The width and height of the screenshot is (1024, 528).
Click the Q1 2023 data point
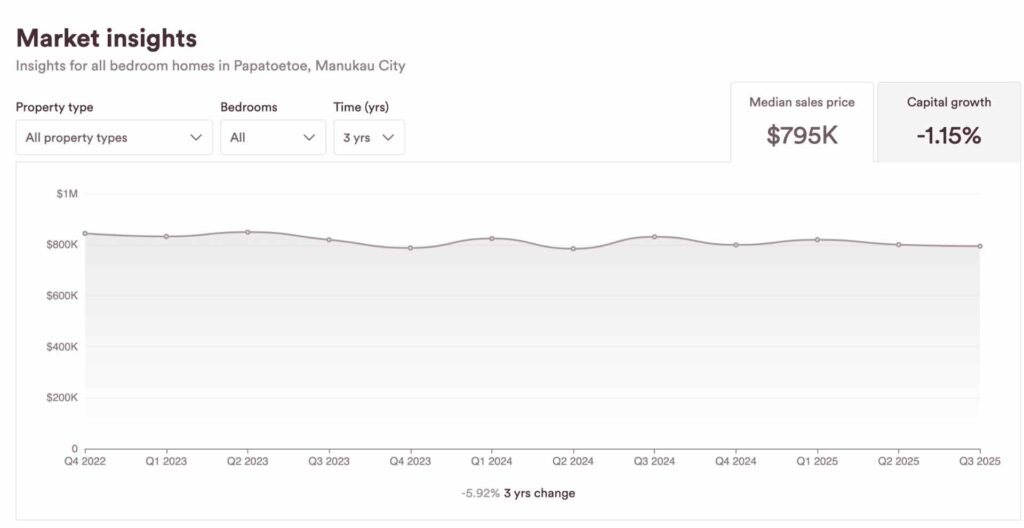[166, 237]
